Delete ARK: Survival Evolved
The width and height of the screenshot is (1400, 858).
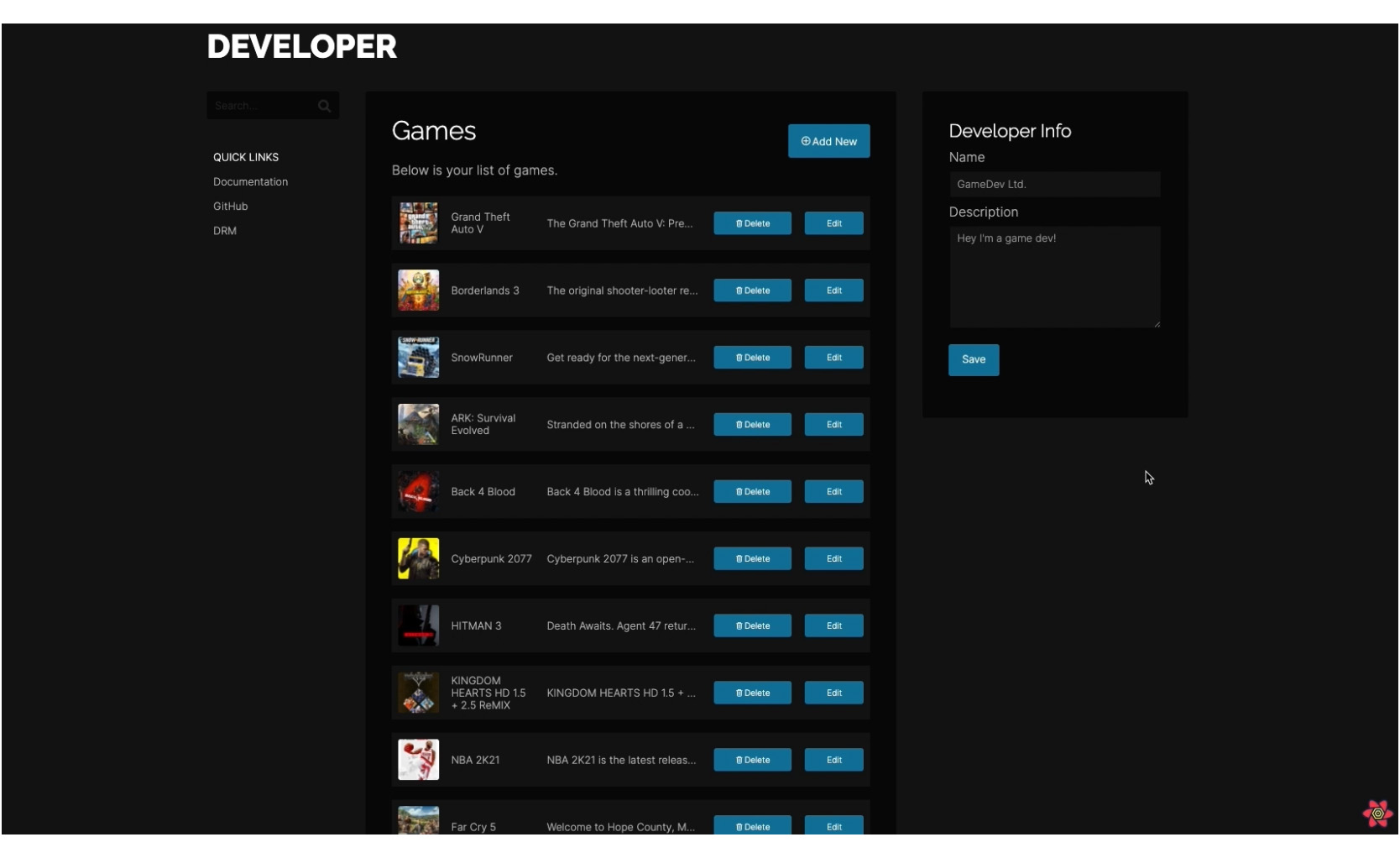click(x=752, y=425)
